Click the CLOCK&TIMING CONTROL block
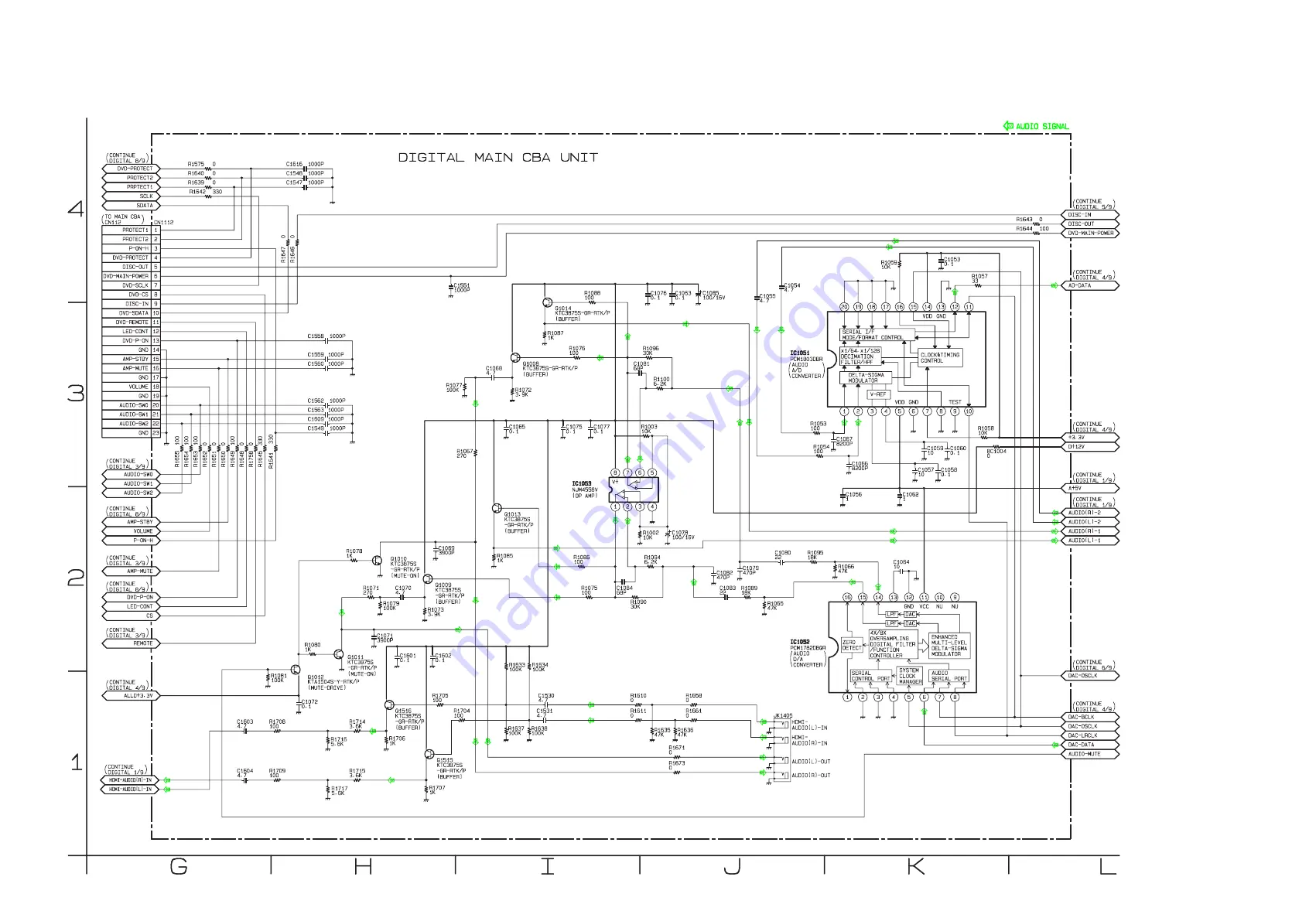The width and height of the screenshot is (1316, 921). (x=941, y=357)
